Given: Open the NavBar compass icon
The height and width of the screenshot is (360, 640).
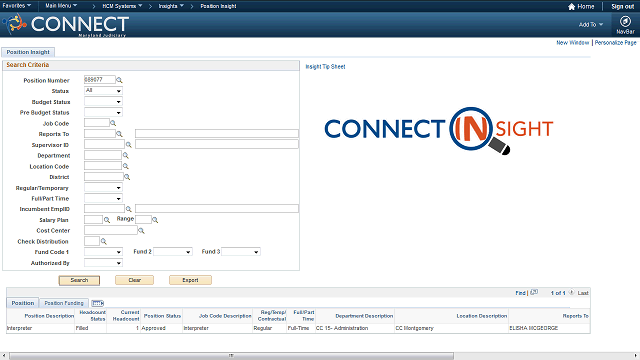Looking at the screenshot, I should click(x=625, y=21).
